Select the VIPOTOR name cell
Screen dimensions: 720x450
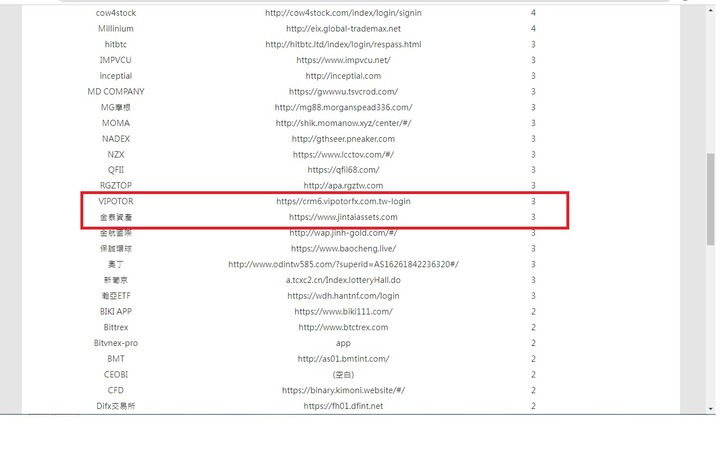pos(116,201)
